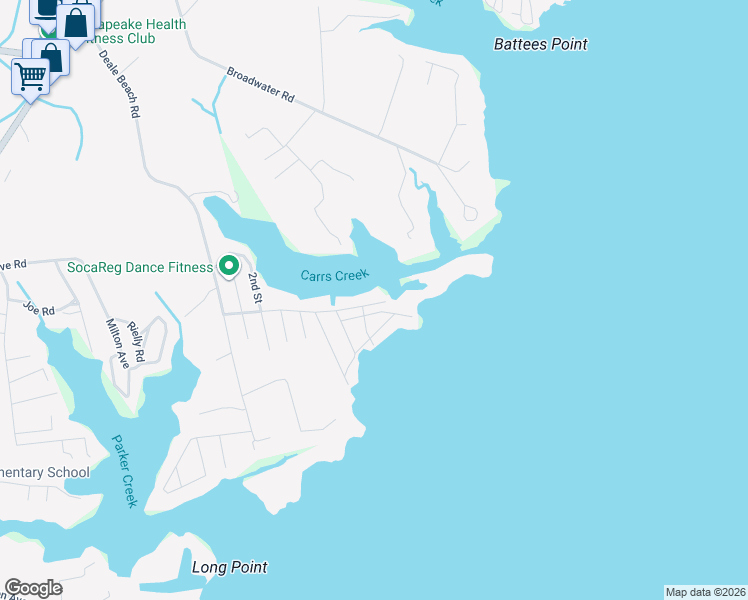
Task: Select the Battees Point label
Action: 540,44
